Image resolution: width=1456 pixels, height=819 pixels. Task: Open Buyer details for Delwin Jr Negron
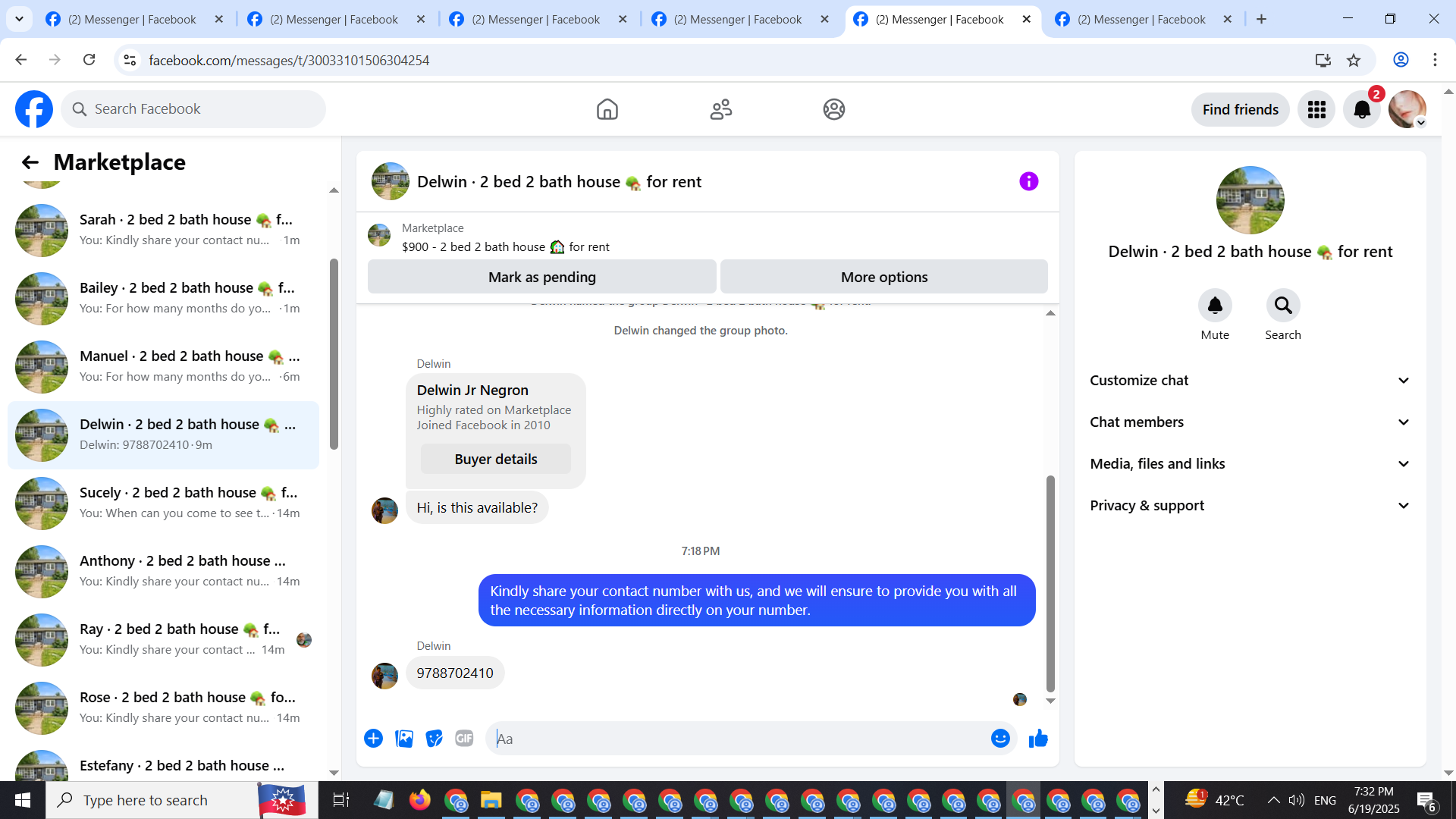[496, 459]
